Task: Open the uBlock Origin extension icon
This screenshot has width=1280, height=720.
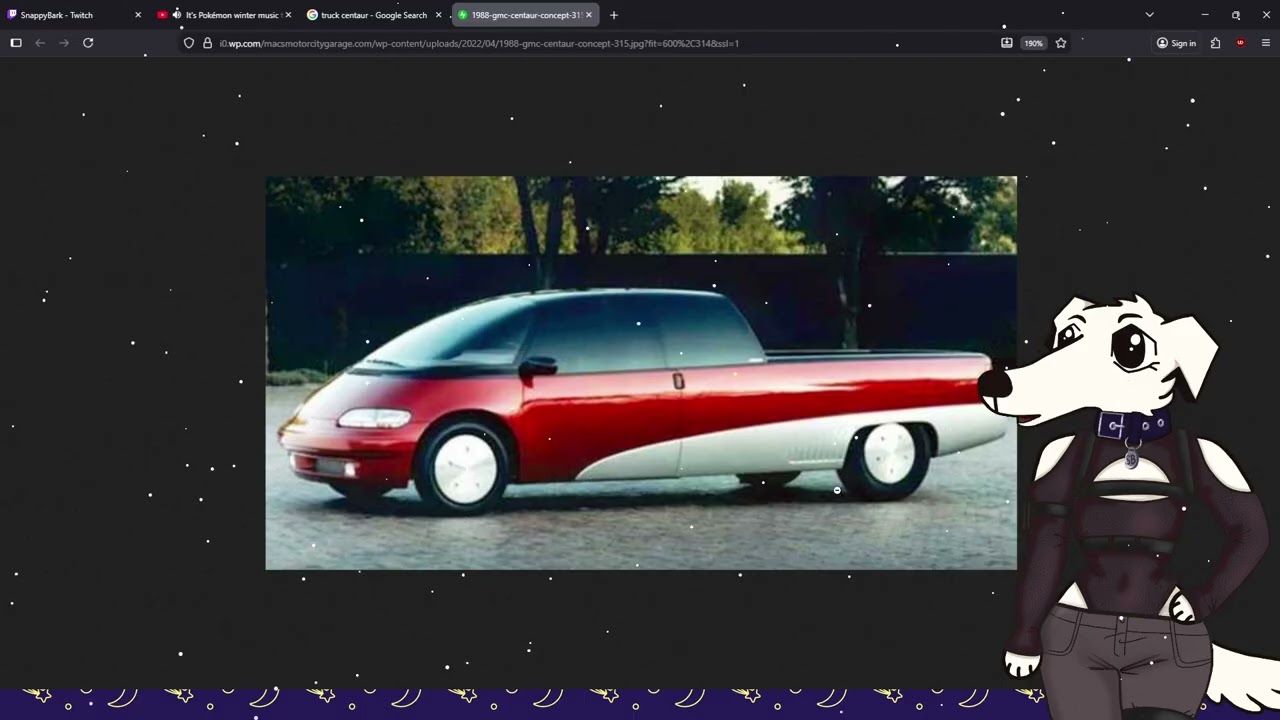Action: (x=1241, y=43)
